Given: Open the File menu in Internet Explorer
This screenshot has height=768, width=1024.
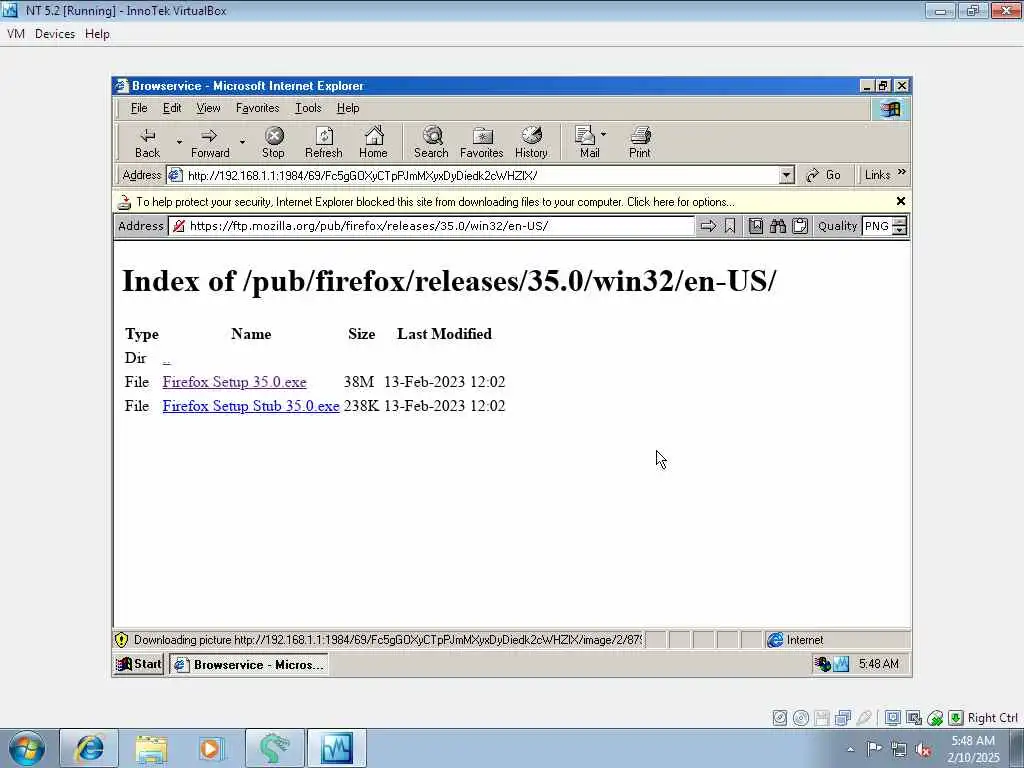Looking at the screenshot, I should [139, 108].
